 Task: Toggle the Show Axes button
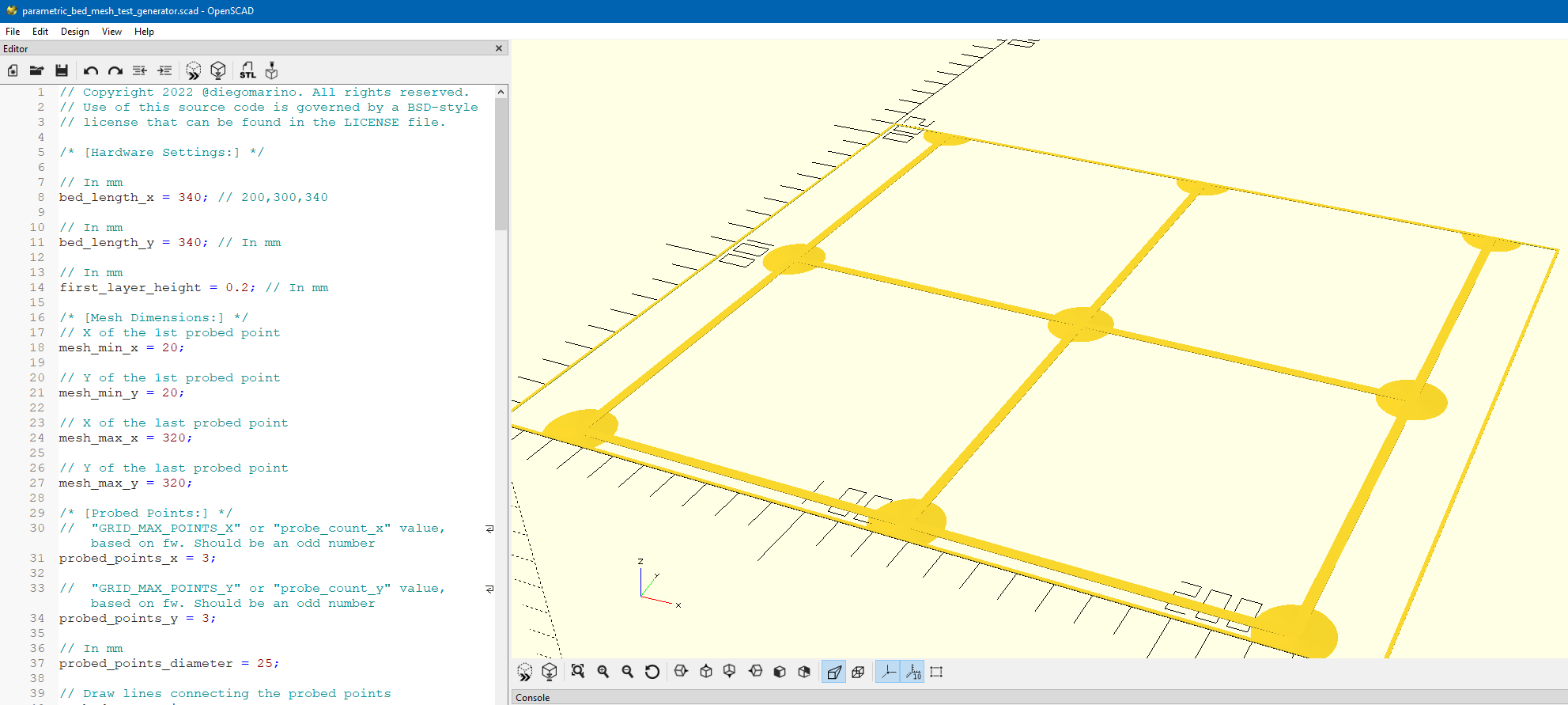pos(888,672)
